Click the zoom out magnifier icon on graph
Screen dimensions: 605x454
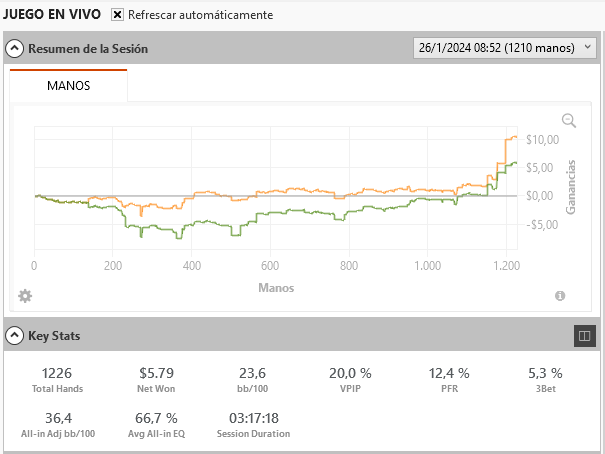pyautogui.click(x=569, y=121)
